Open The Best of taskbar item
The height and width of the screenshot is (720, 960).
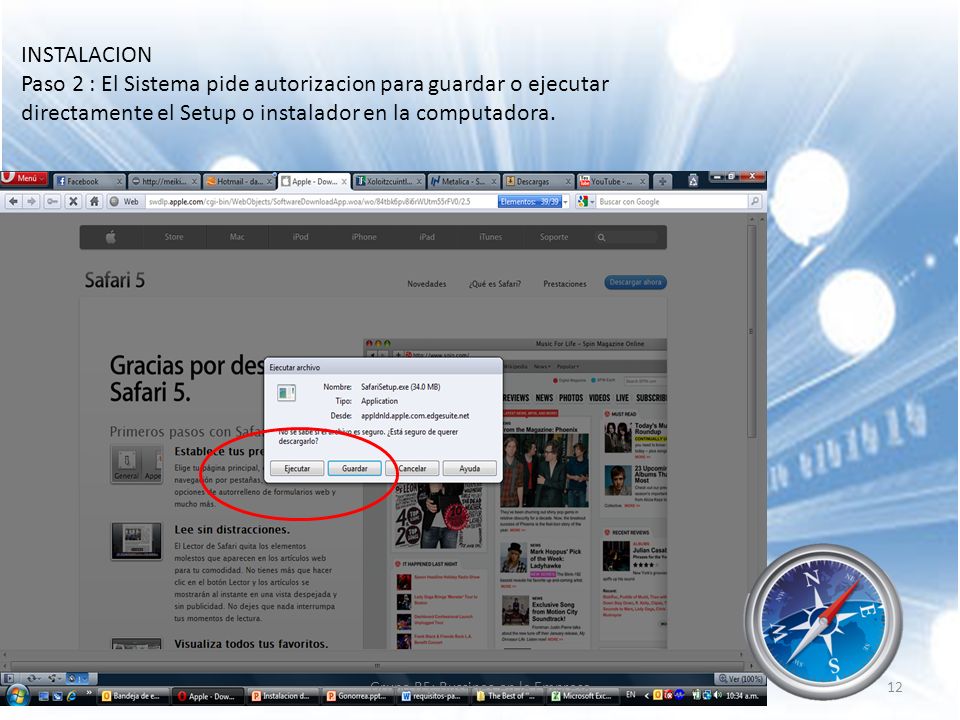pos(509,696)
